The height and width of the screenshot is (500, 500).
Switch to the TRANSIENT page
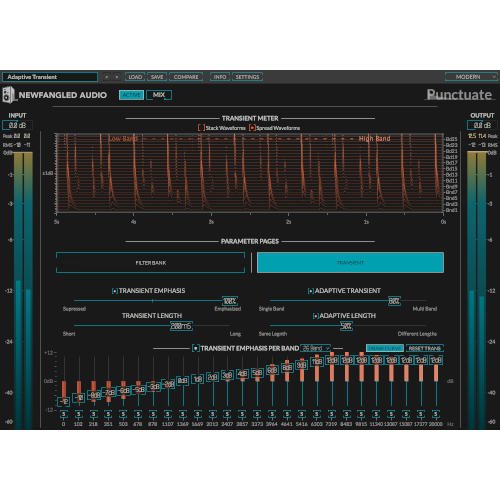click(350, 263)
